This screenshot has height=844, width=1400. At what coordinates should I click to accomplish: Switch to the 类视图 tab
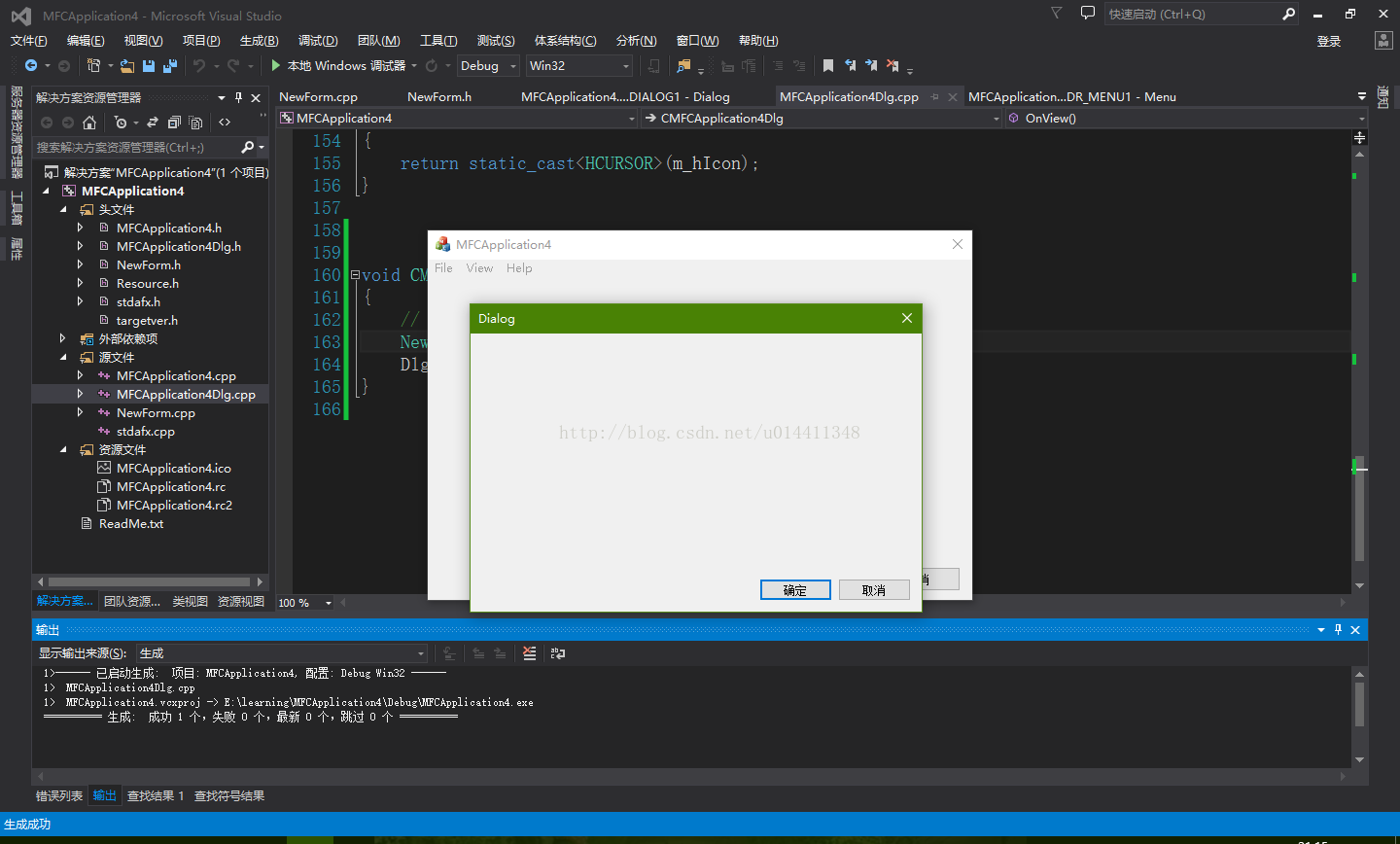click(x=191, y=602)
